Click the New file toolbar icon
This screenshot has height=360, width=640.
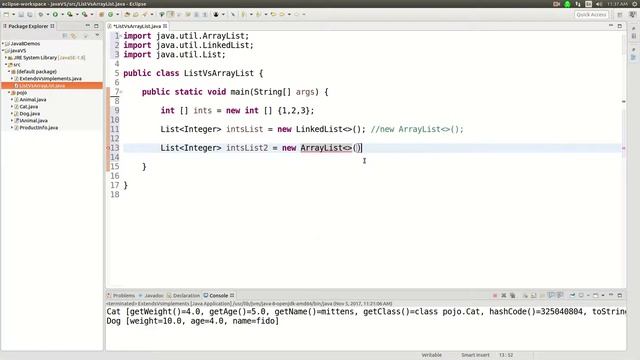pyautogui.click(x=6, y=14)
